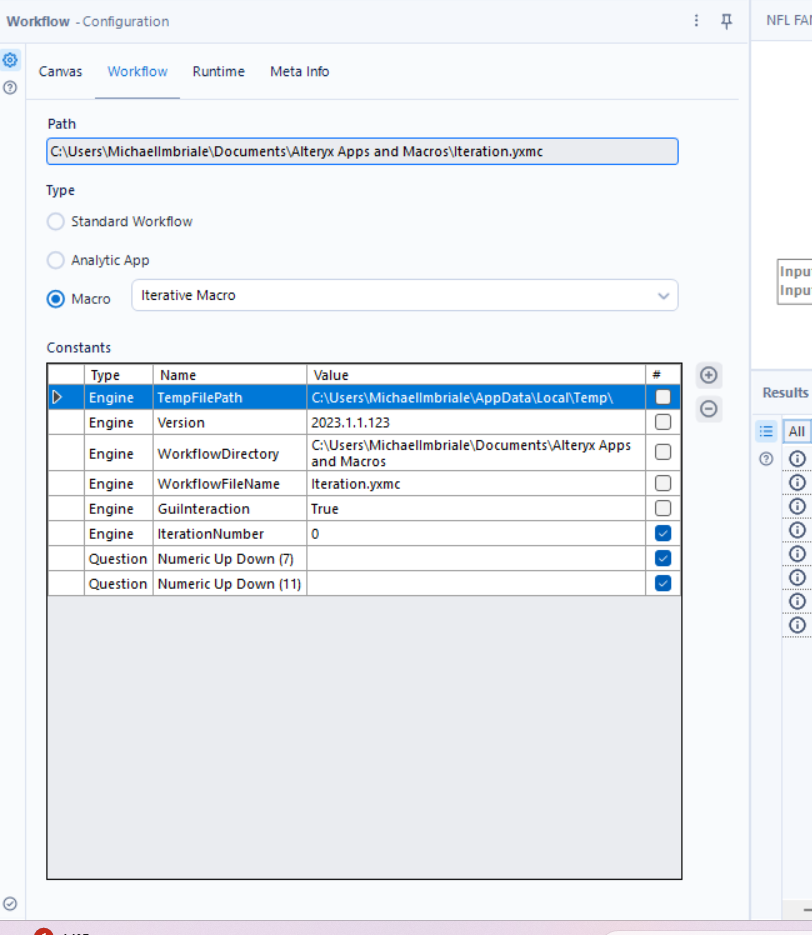
Task: Open the Iterative Macro type dropdown
Action: pyautogui.click(x=405, y=296)
